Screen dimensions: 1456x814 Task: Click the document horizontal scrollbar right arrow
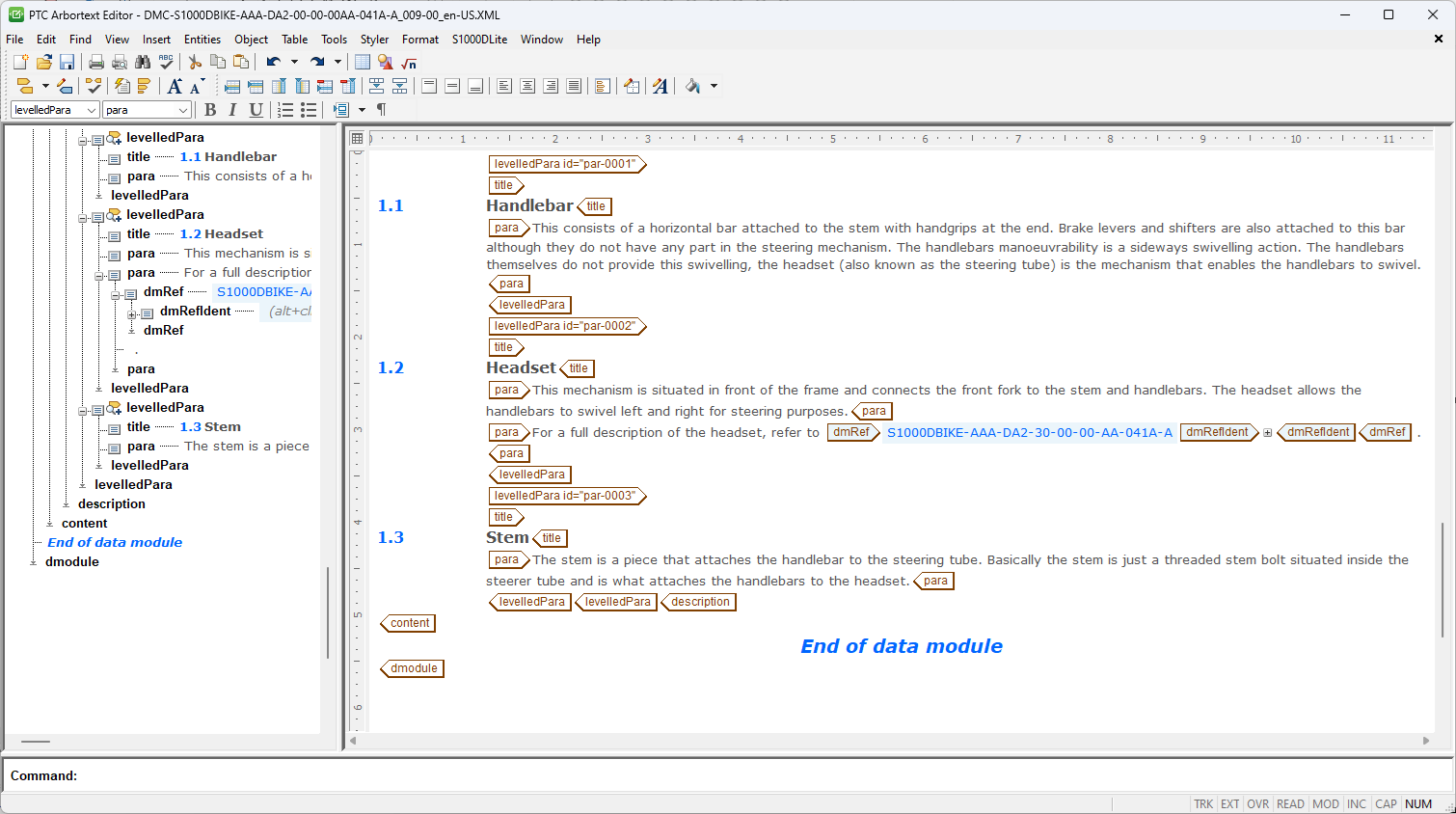tap(1426, 741)
